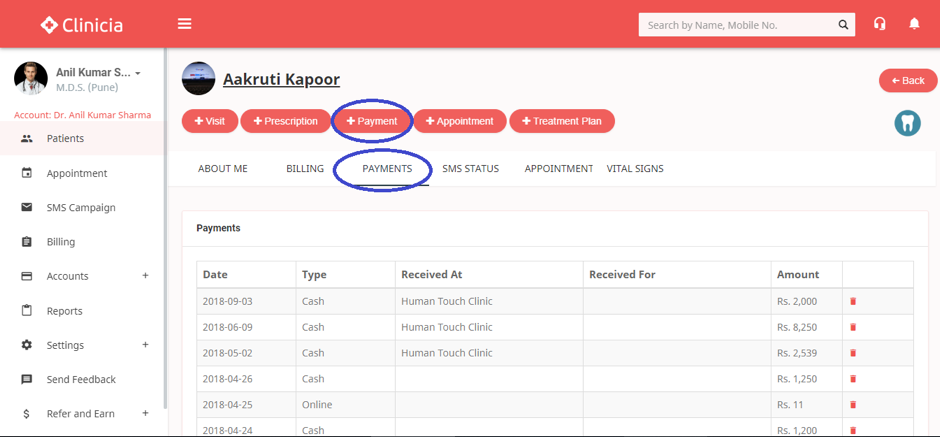940x437 pixels.
Task: Click the add Payment button
Action: [x=372, y=121]
